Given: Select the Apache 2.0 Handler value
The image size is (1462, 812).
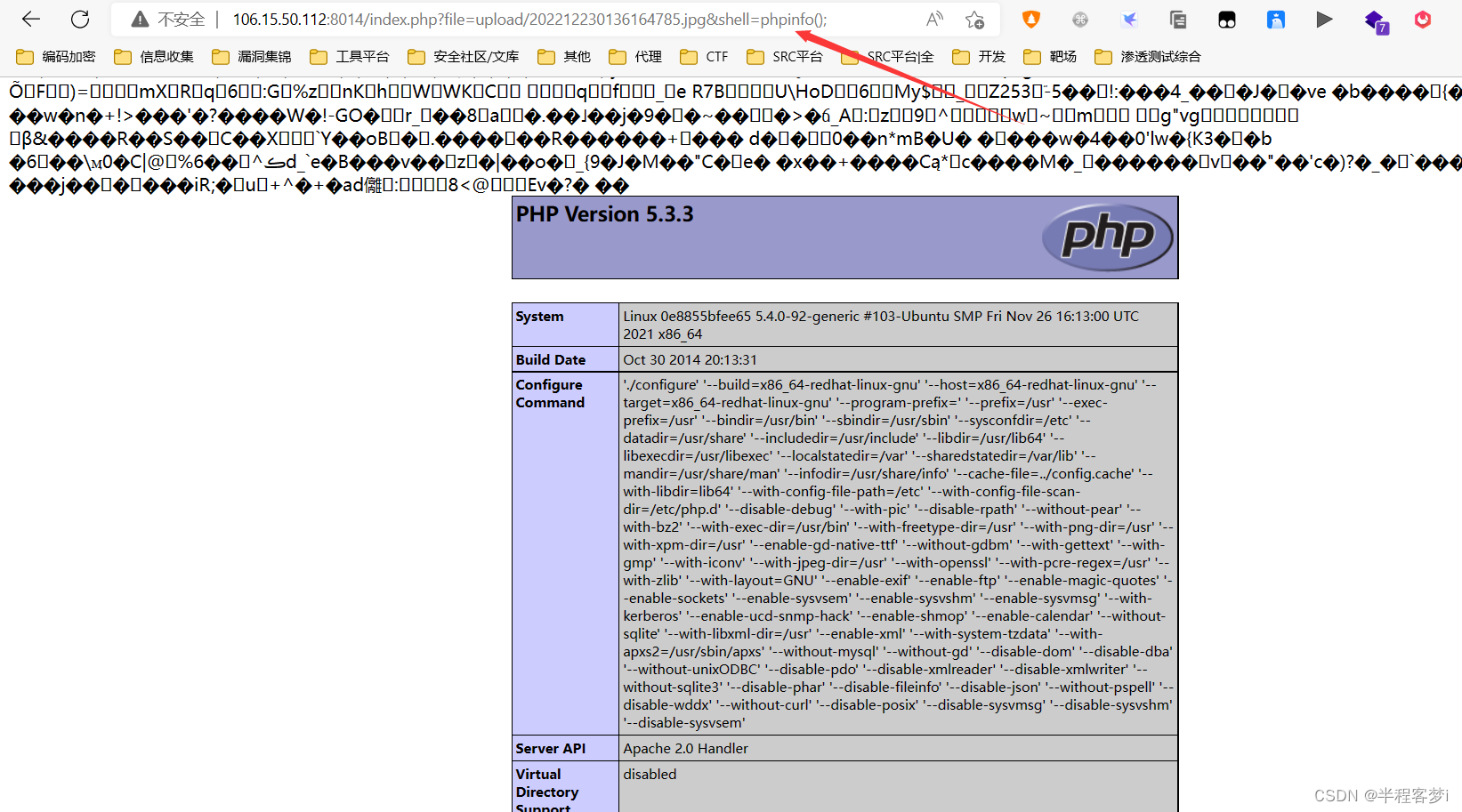Looking at the screenshot, I should 685,749.
